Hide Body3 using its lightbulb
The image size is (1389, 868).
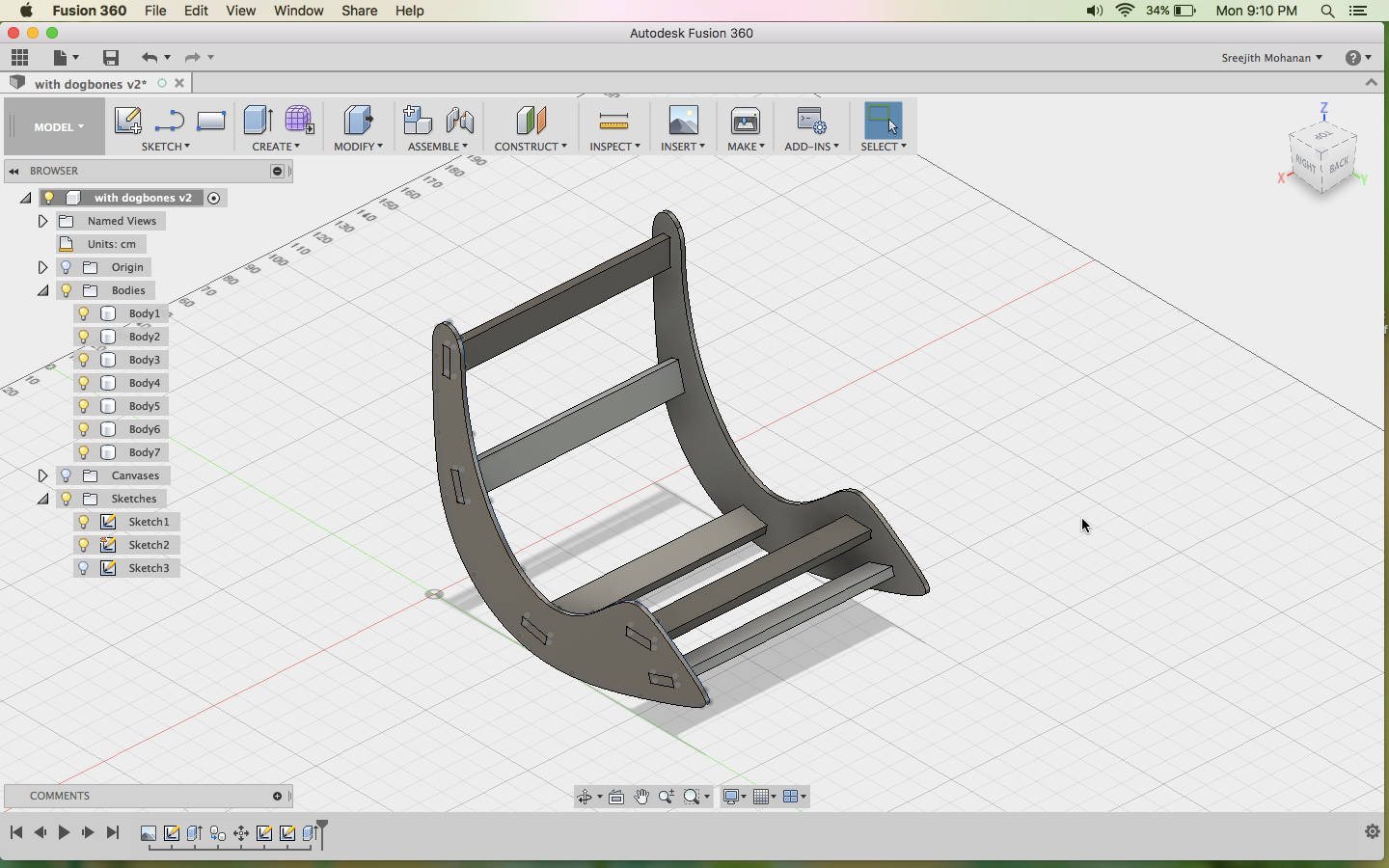(84, 360)
